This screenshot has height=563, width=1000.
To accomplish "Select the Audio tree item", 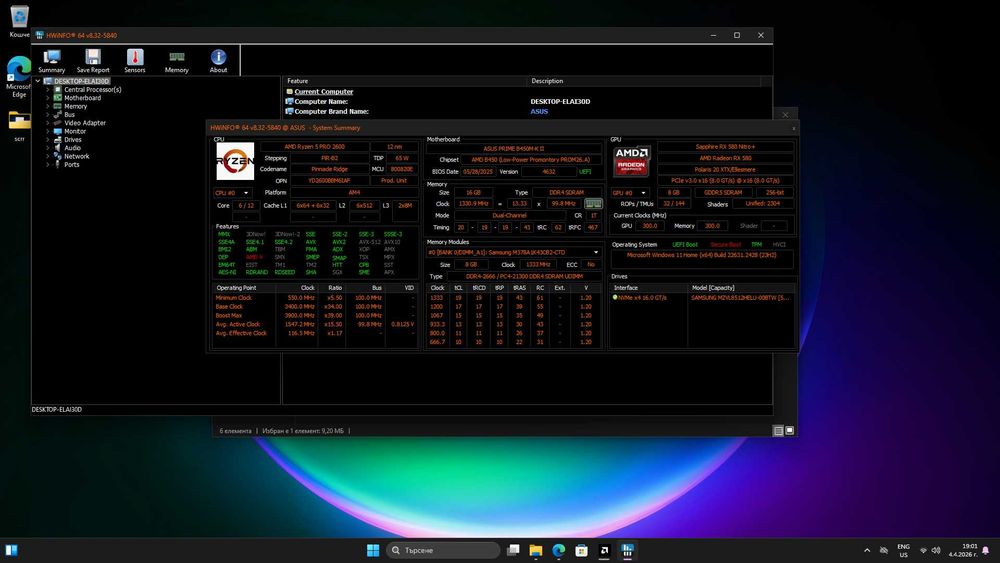I will 72,147.
